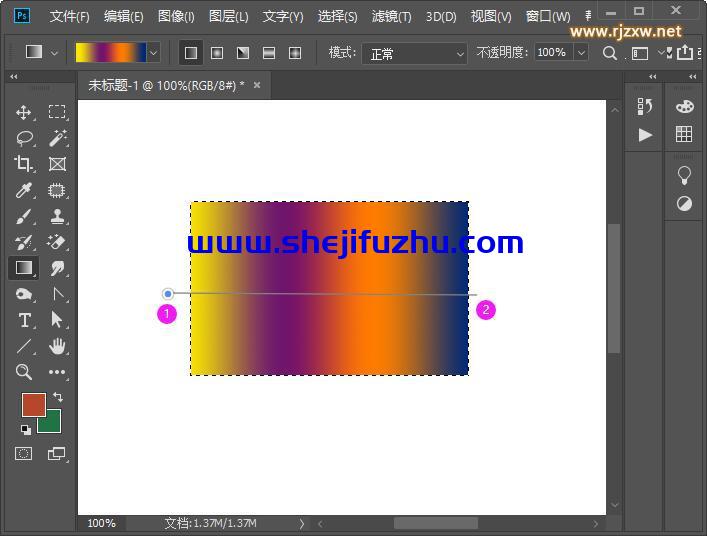This screenshot has height=536, width=707.
Task: Select the Brush tool
Action: (x=23, y=216)
